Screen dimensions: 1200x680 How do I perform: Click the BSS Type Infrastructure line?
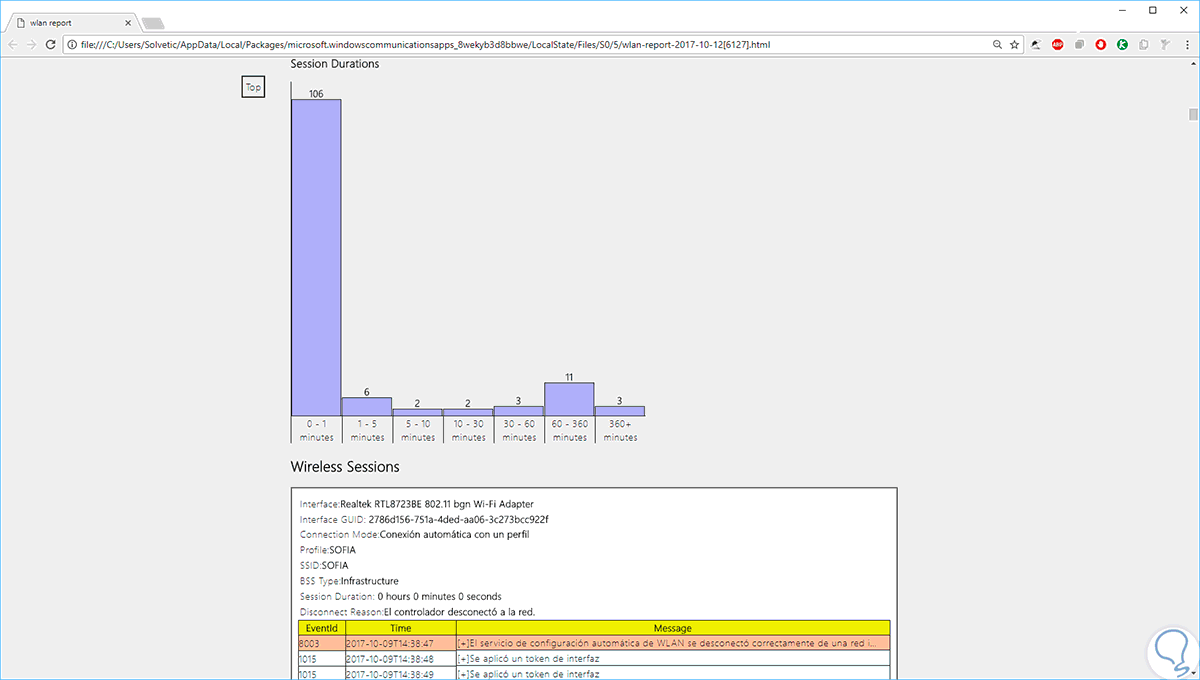click(x=349, y=580)
